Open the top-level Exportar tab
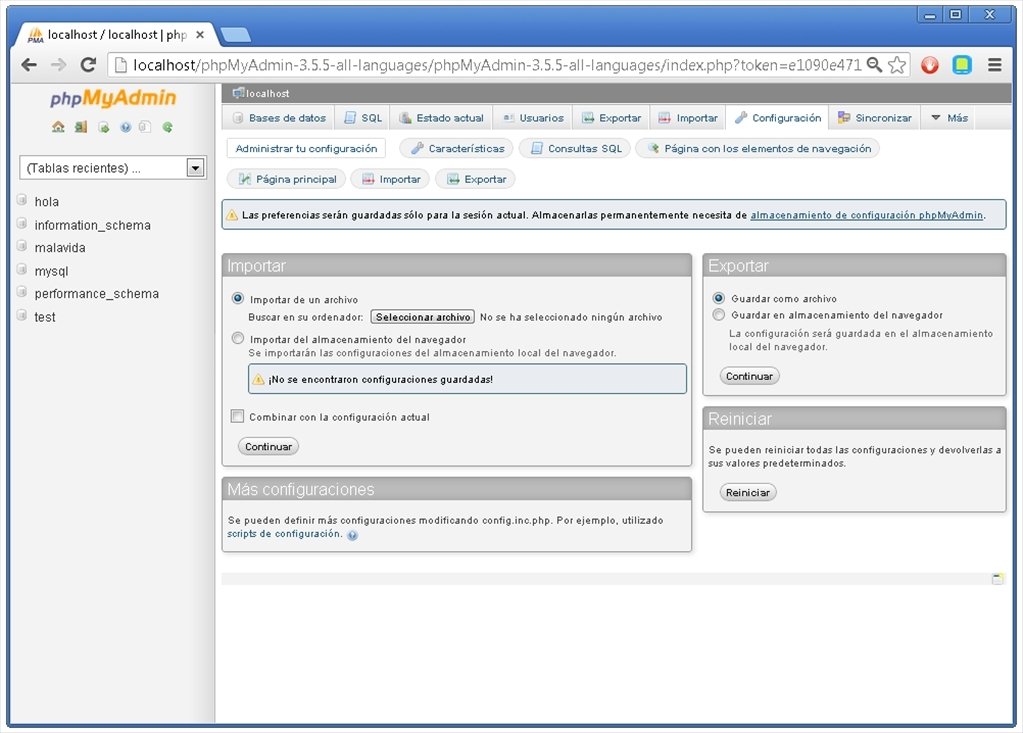 tap(611, 118)
